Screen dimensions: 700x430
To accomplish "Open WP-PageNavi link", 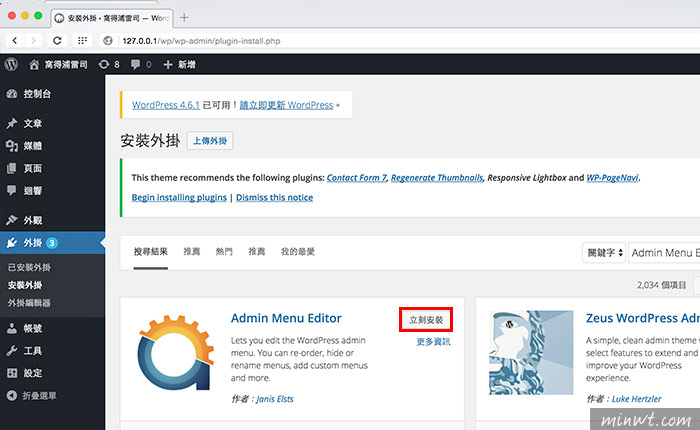I will click(x=612, y=178).
